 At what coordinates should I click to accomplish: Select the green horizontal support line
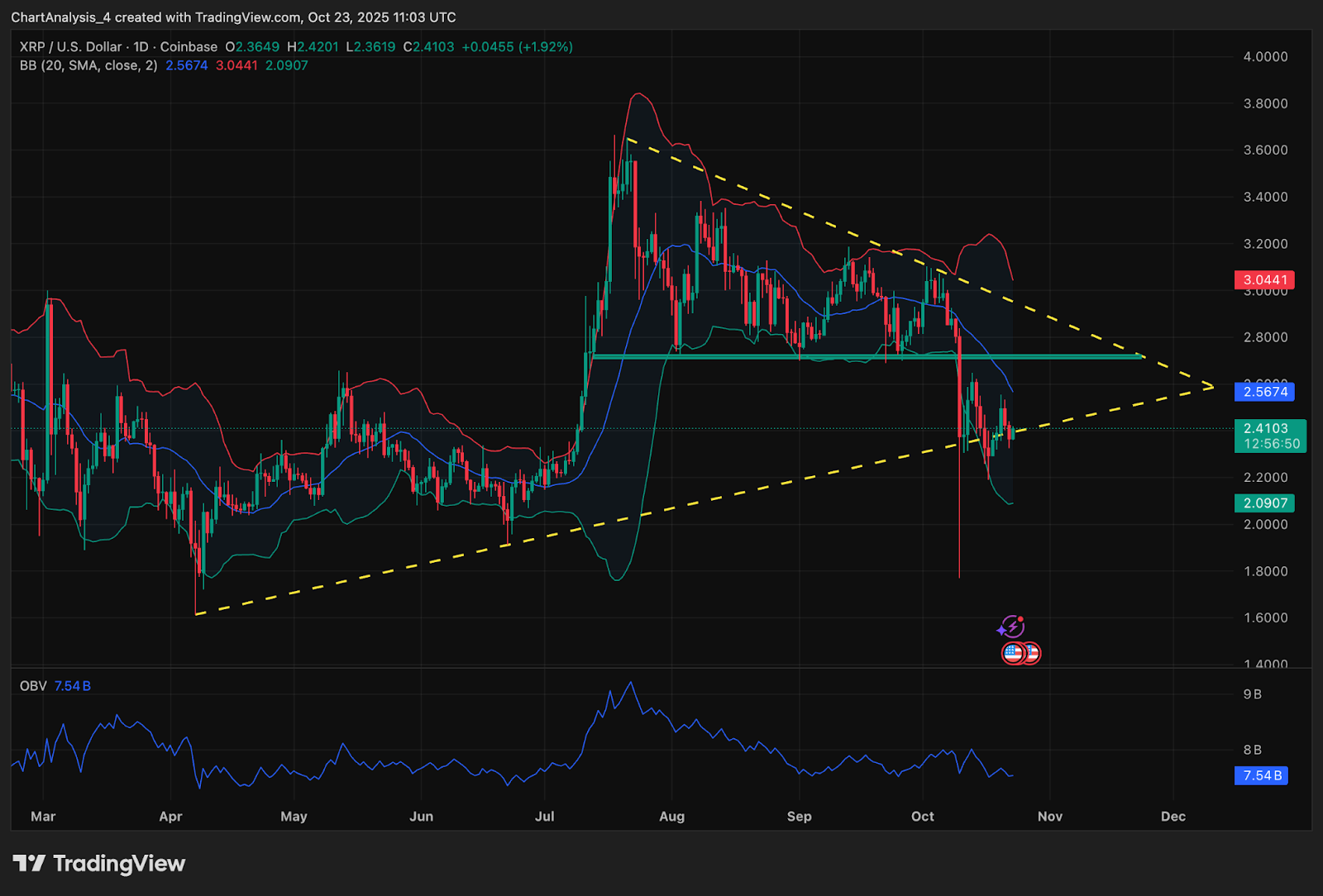click(x=827, y=357)
